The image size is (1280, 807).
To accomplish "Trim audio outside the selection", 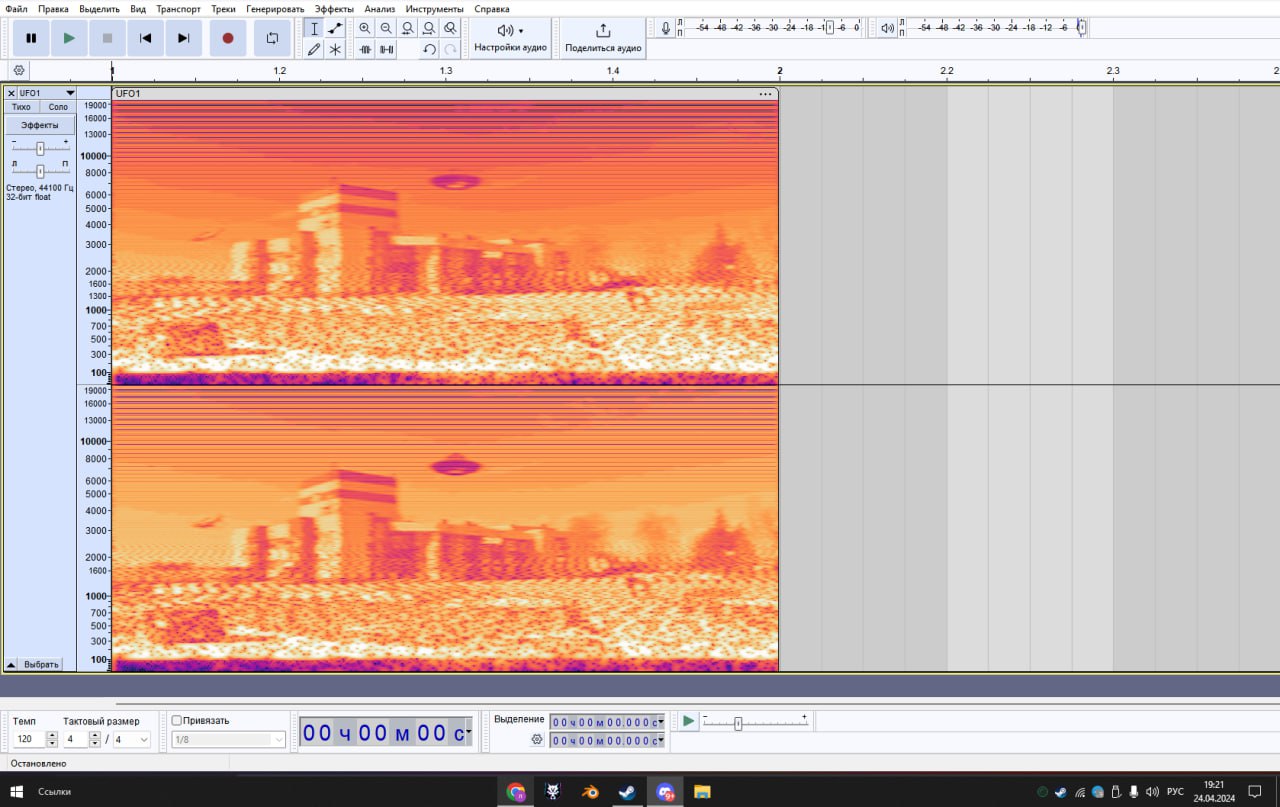I will click(365, 49).
